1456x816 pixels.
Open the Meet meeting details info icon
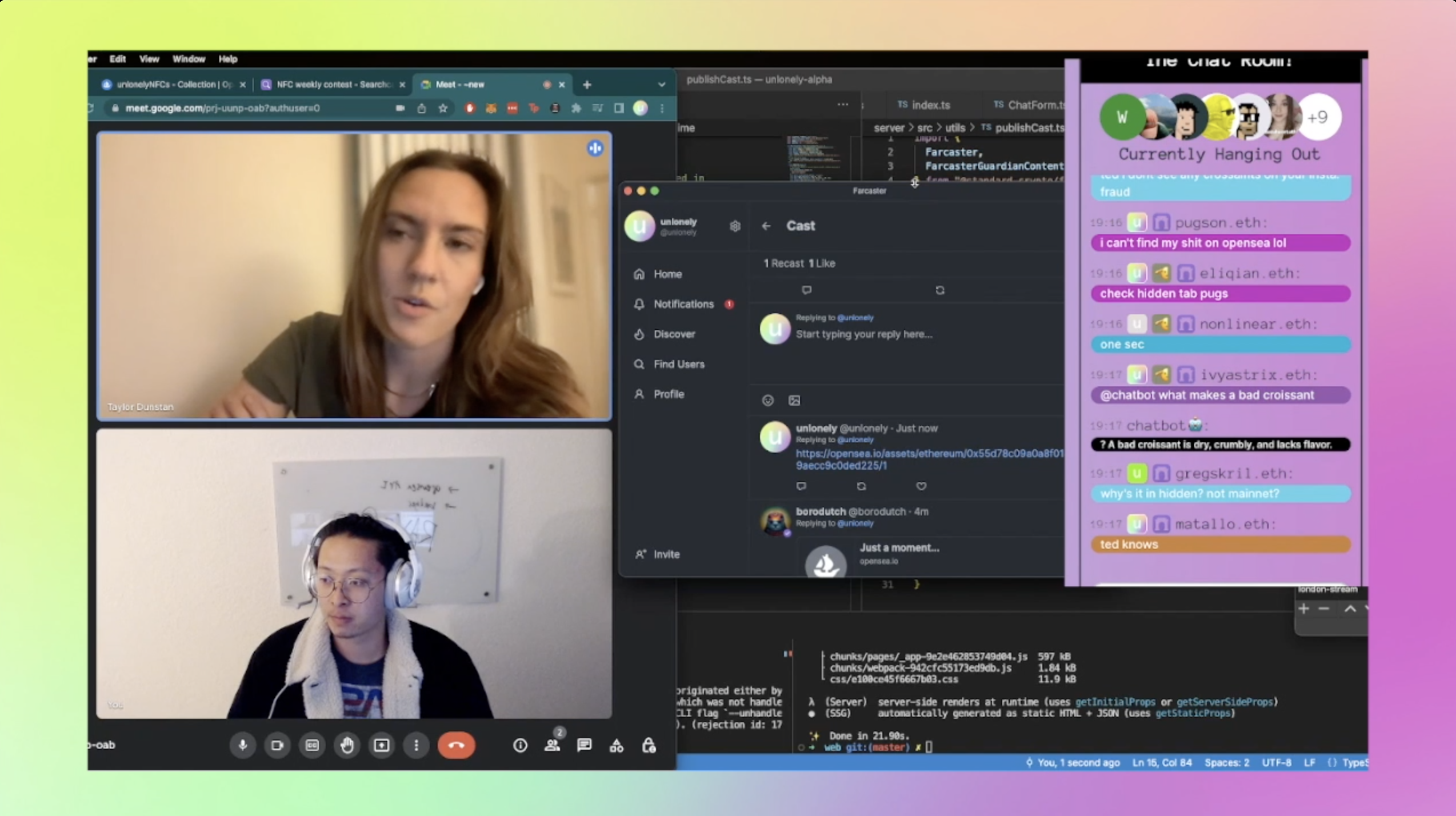(x=520, y=745)
